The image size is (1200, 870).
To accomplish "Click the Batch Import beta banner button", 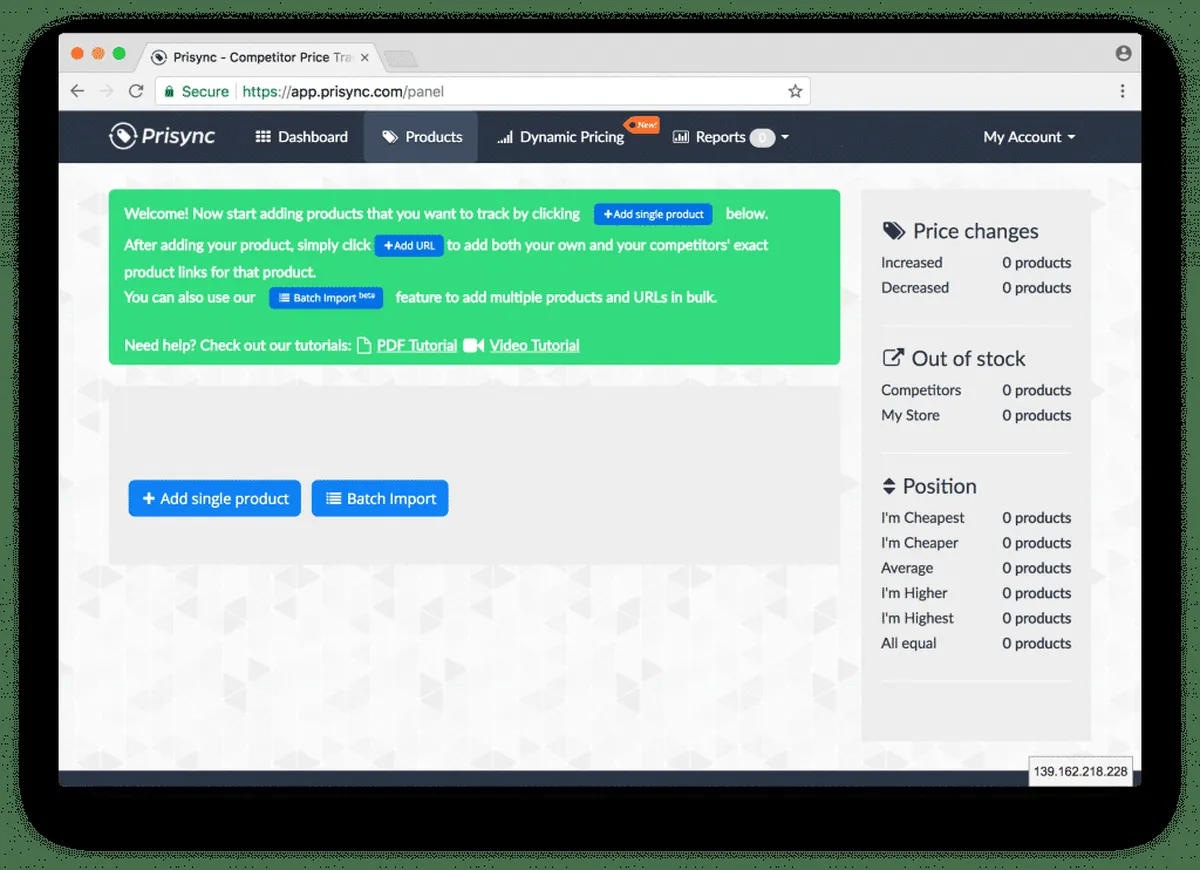I will click(x=326, y=298).
